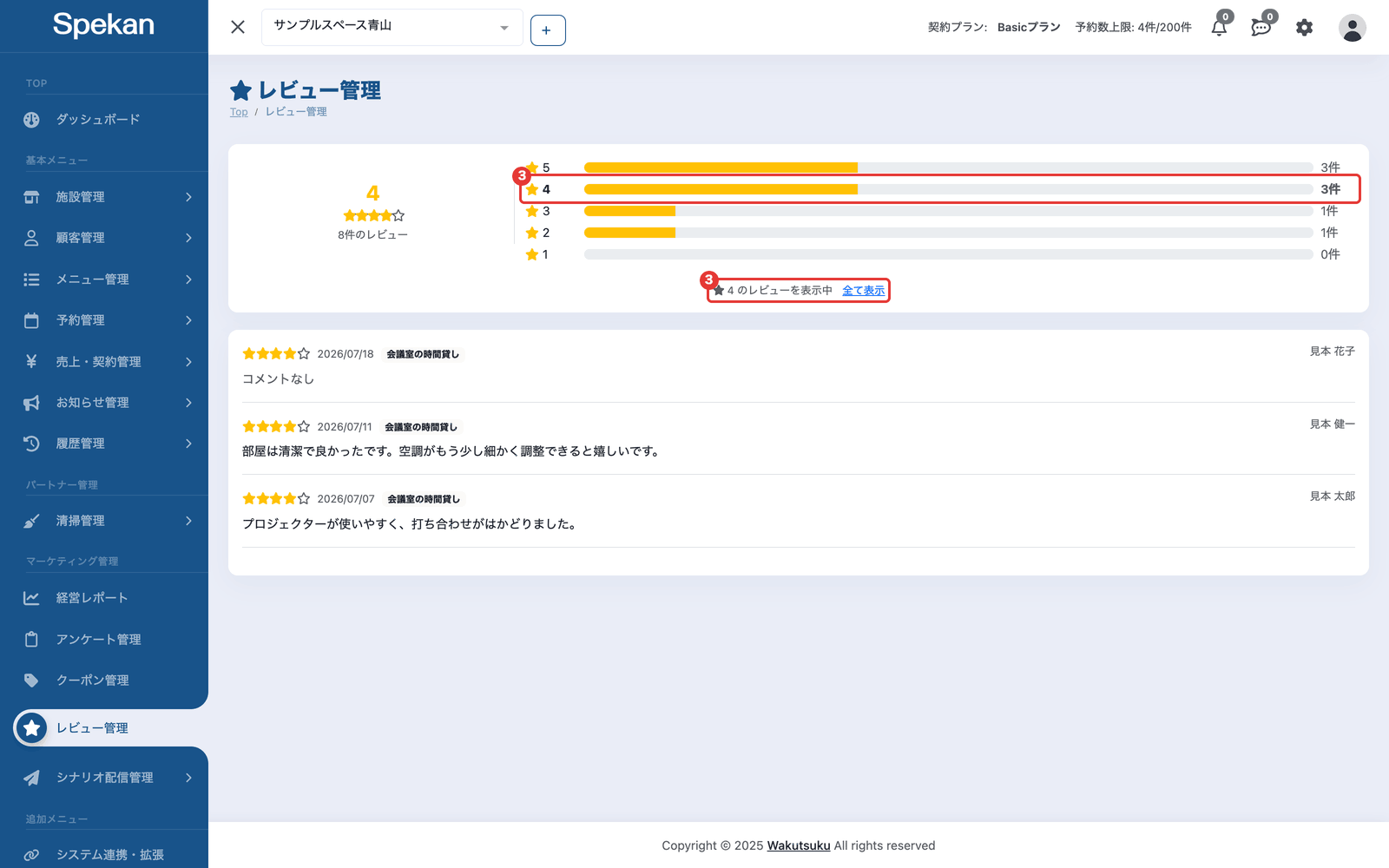Screen dimensions: 1389x868
Task: Open the chat messages icon
Action: [1261, 27]
